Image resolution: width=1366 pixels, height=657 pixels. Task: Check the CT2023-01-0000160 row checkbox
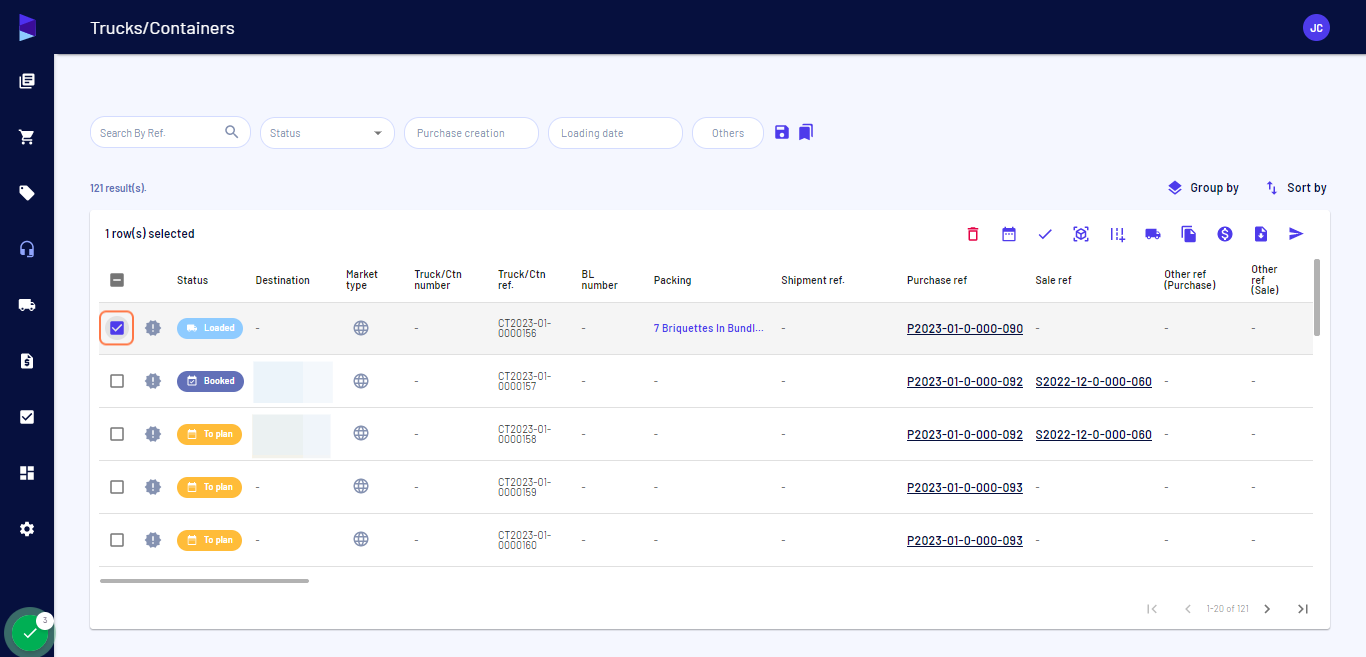(x=117, y=540)
